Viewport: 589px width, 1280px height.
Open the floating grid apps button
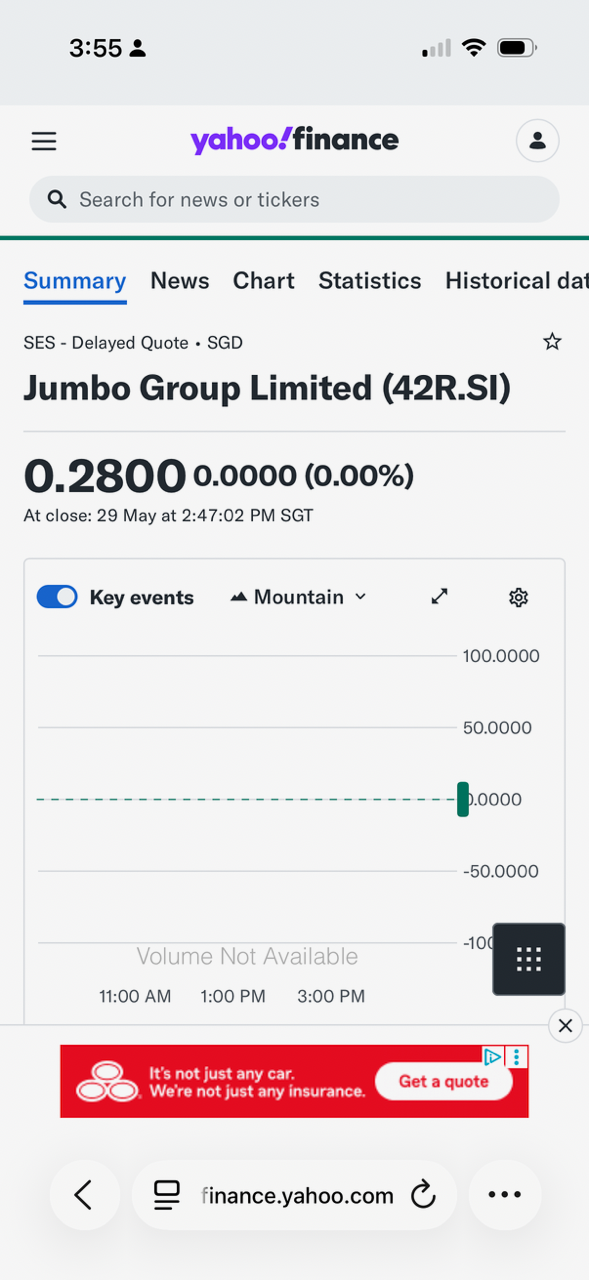point(529,959)
